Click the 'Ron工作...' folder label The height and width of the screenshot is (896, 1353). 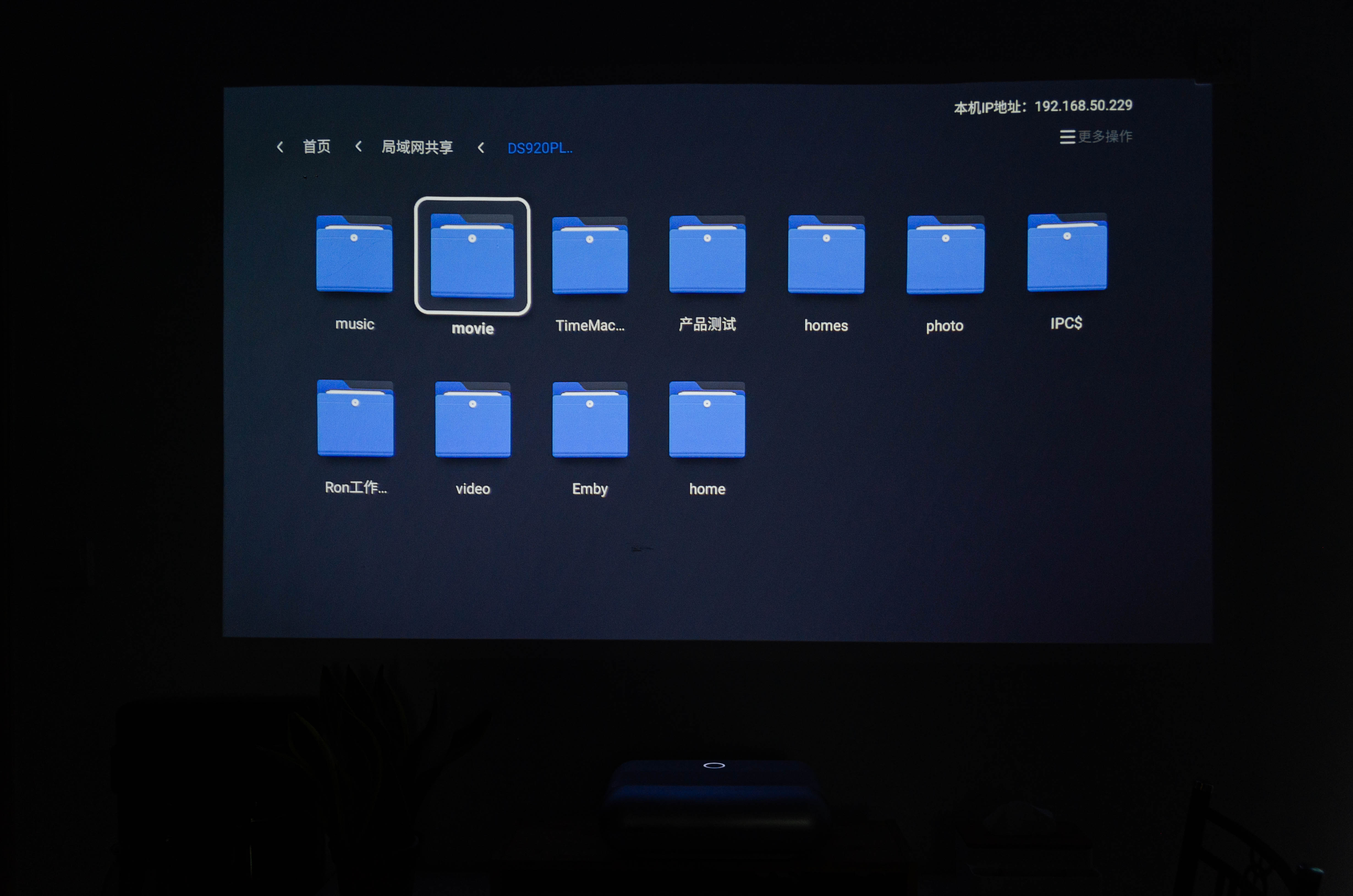click(x=356, y=487)
